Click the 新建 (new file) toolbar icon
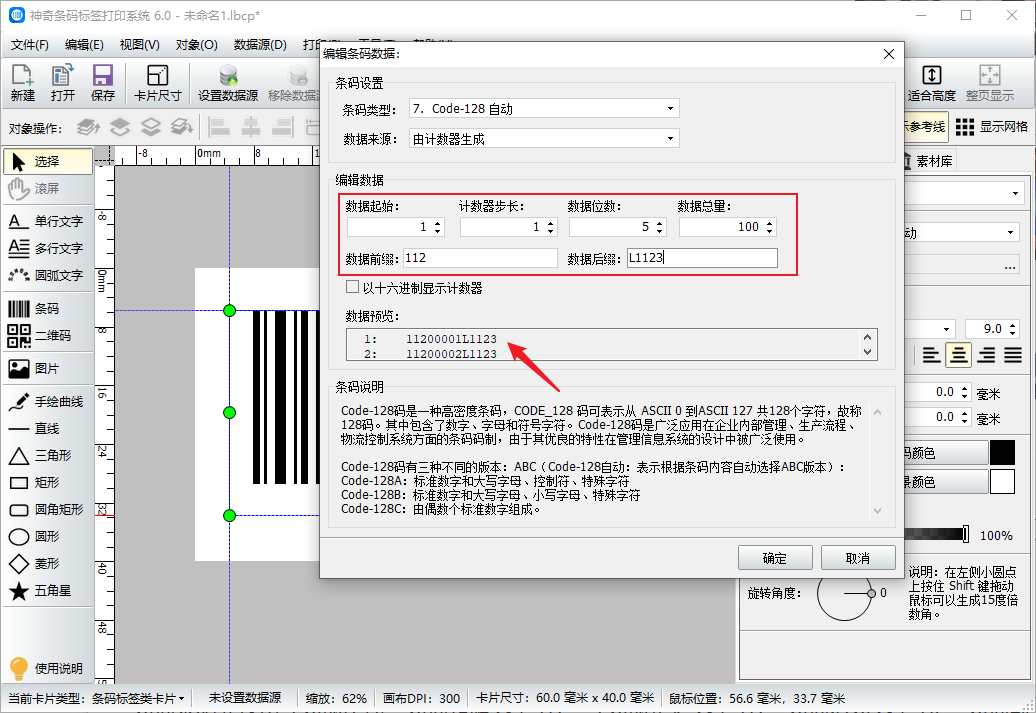The image size is (1036, 713). [x=22, y=83]
